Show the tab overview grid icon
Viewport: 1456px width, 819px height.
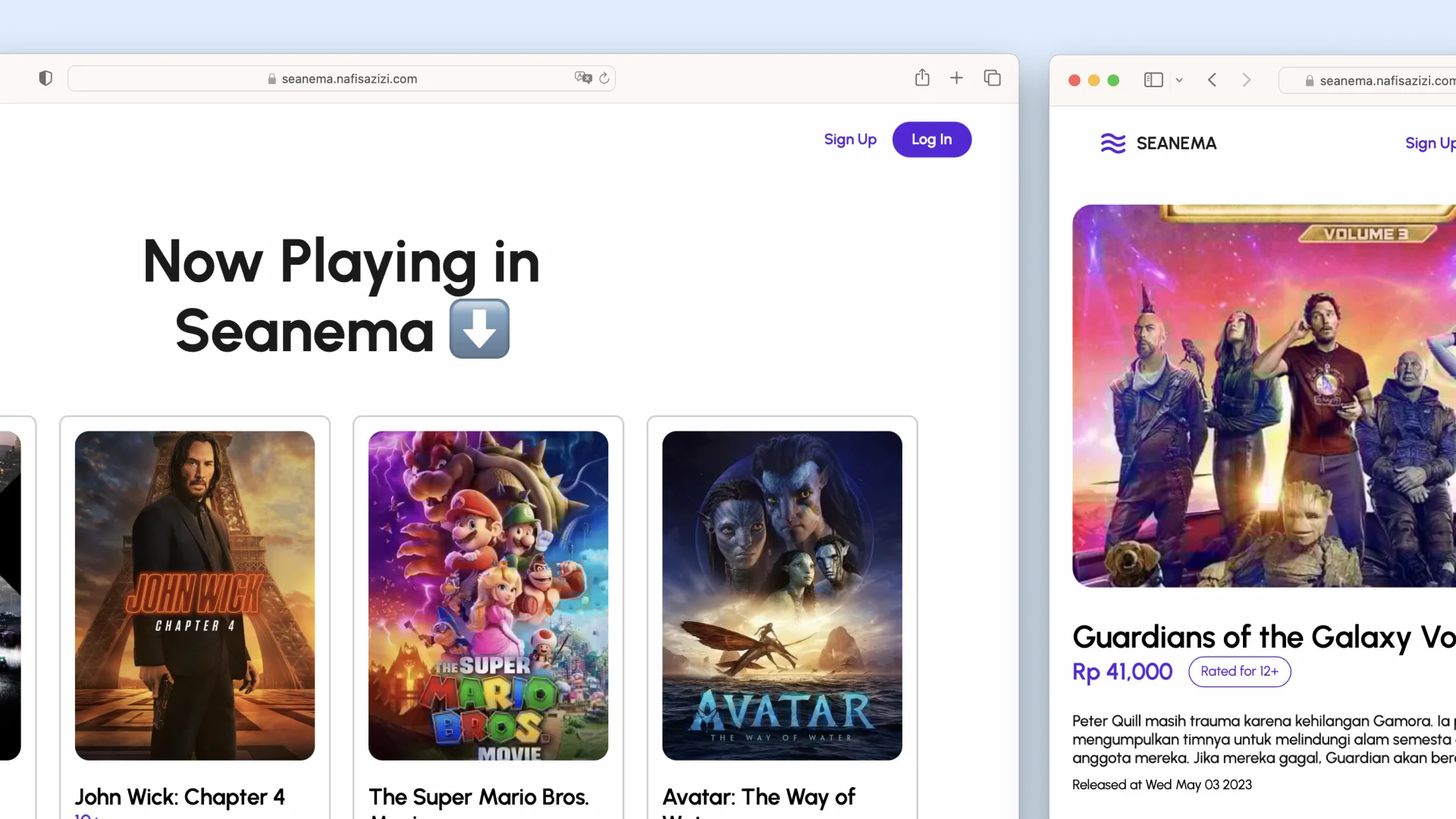pyautogui.click(x=992, y=77)
